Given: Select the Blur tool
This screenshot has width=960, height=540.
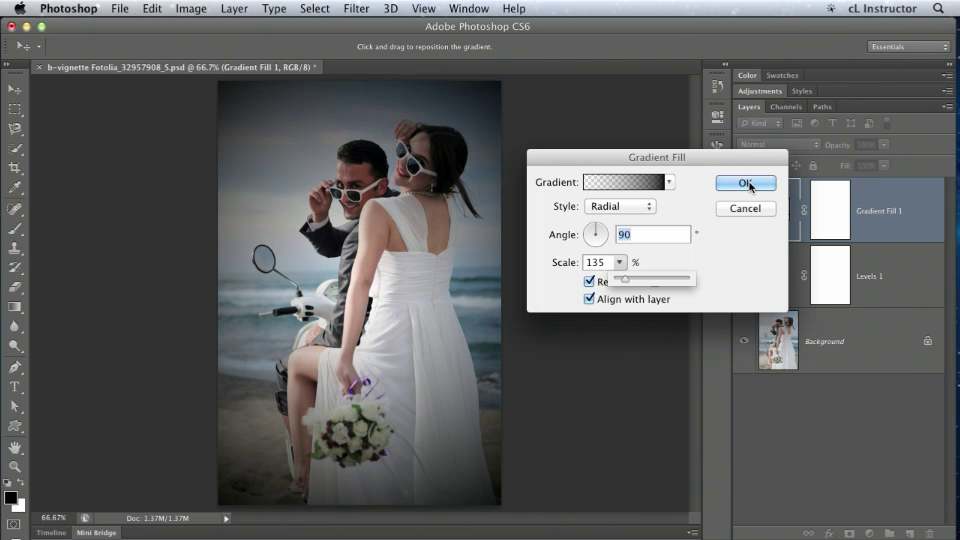Looking at the screenshot, I should coord(15,327).
